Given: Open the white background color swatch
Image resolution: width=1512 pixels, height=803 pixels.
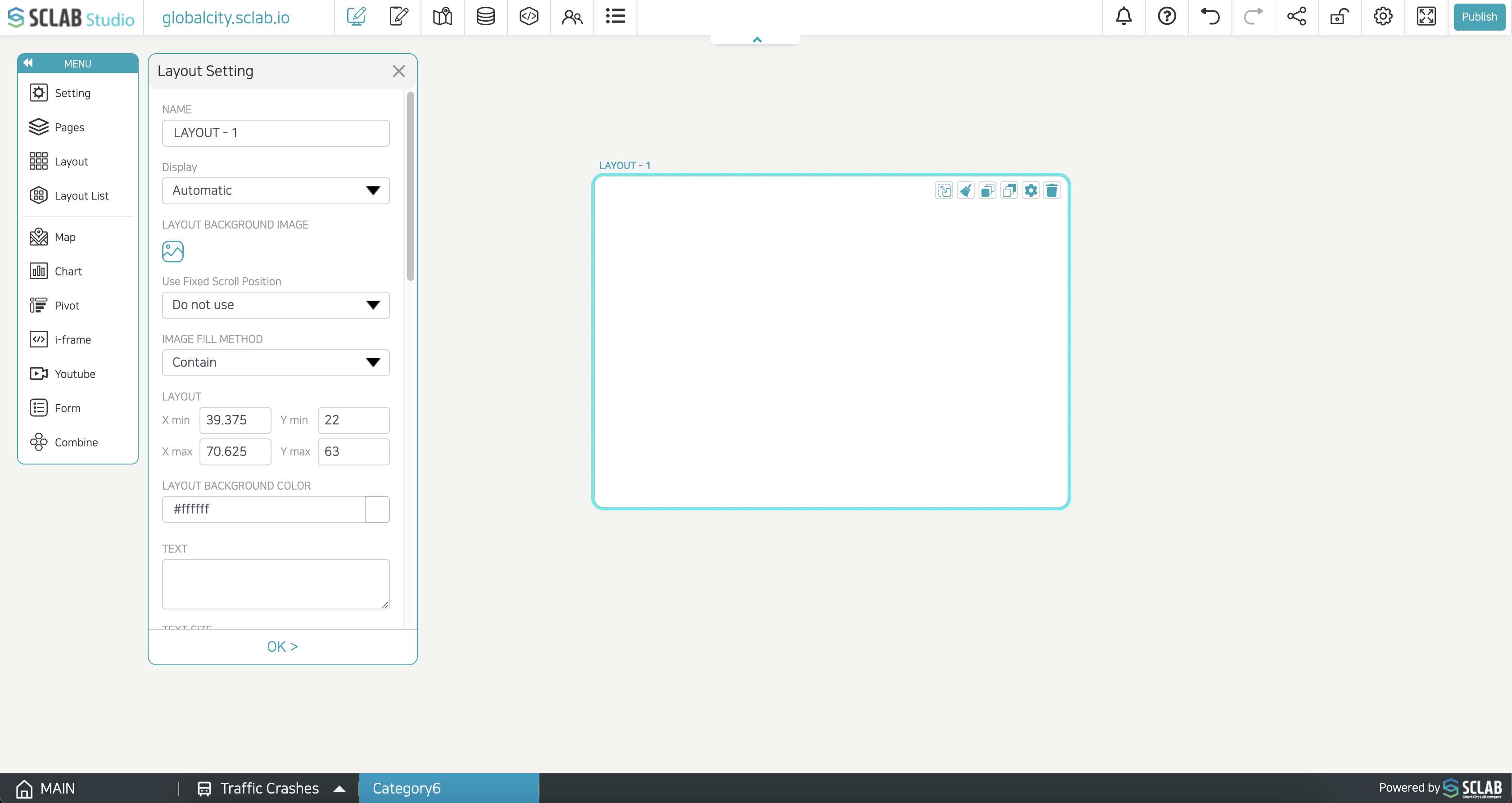Looking at the screenshot, I should [377, 509].
